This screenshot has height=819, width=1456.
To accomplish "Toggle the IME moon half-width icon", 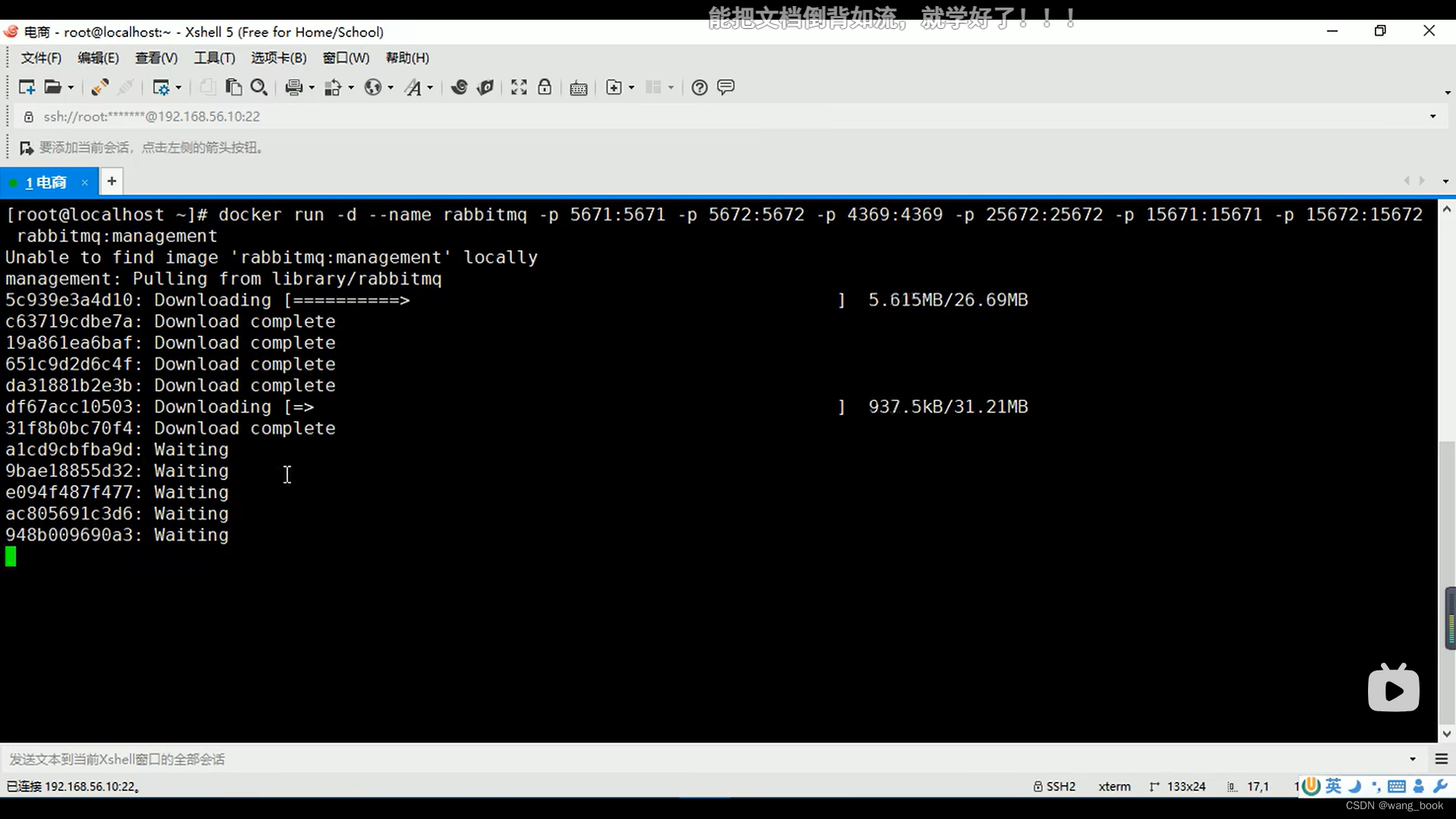I will coord(1354,786).
